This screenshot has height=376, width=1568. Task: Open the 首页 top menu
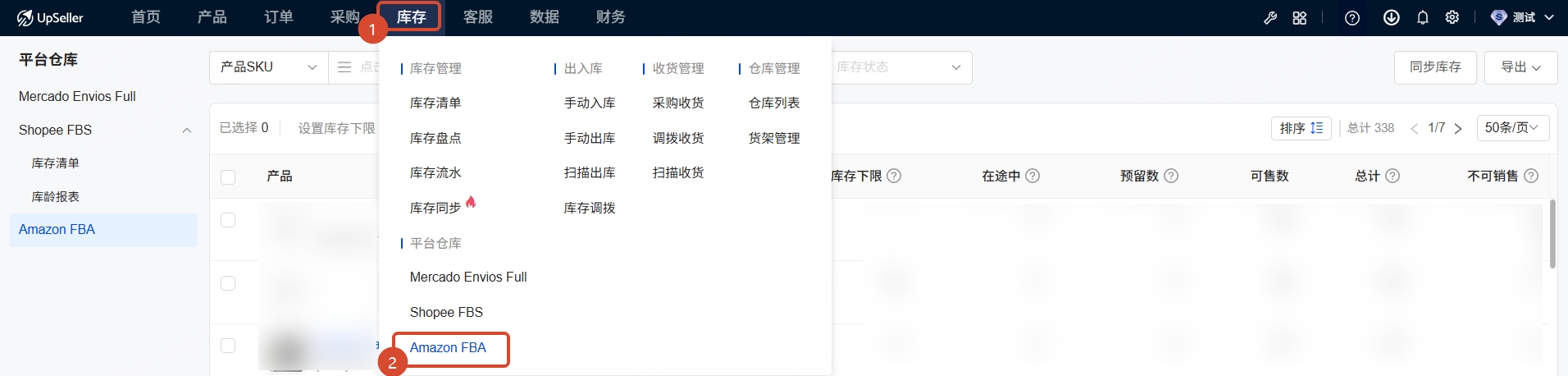(146, 17)
